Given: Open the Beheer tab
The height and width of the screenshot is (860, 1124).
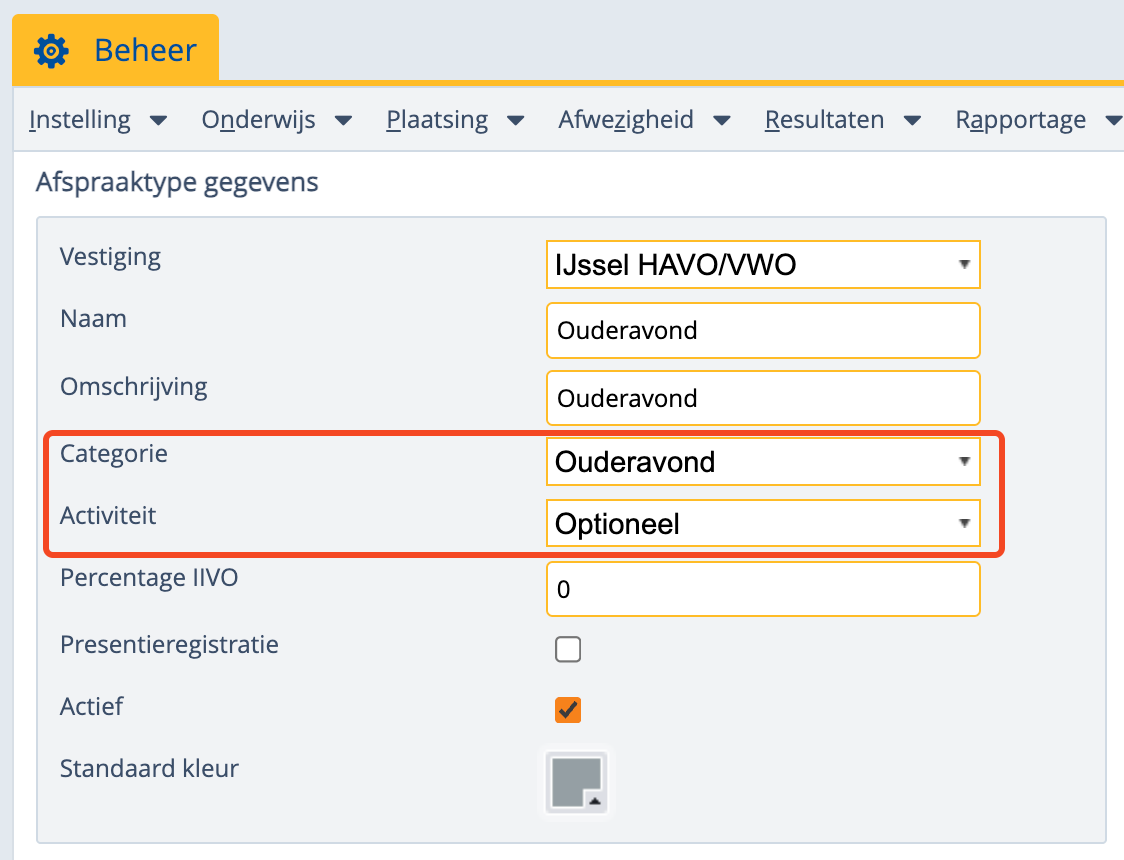Looking at the screenshot, I should 145,49.
